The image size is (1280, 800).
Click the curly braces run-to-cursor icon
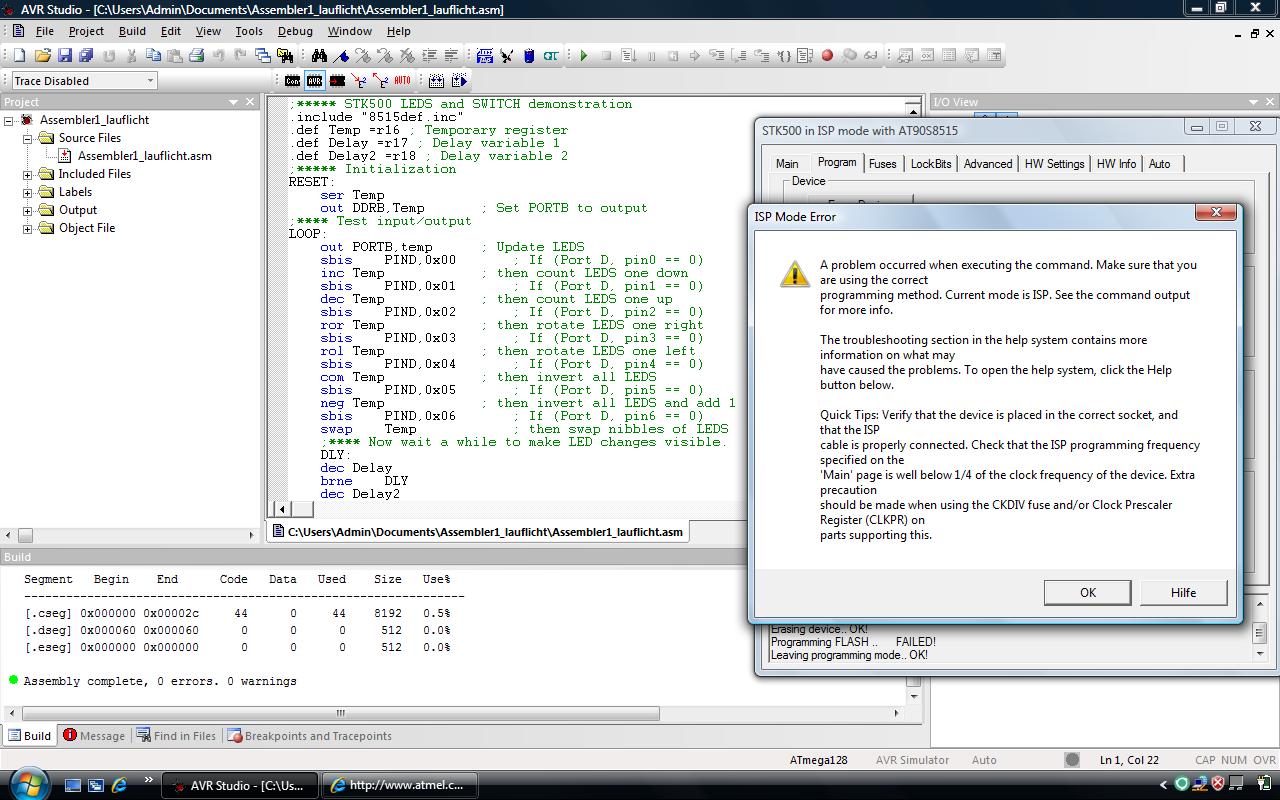coord(783,56)
